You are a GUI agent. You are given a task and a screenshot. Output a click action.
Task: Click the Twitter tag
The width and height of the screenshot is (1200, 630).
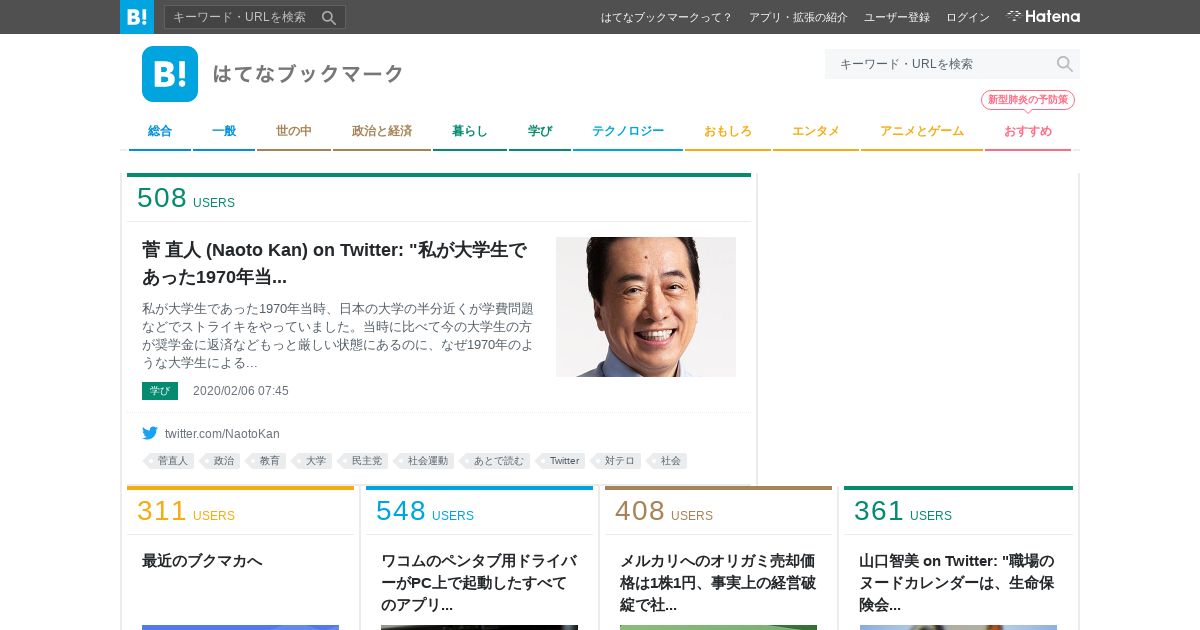[x=562, y=461]
